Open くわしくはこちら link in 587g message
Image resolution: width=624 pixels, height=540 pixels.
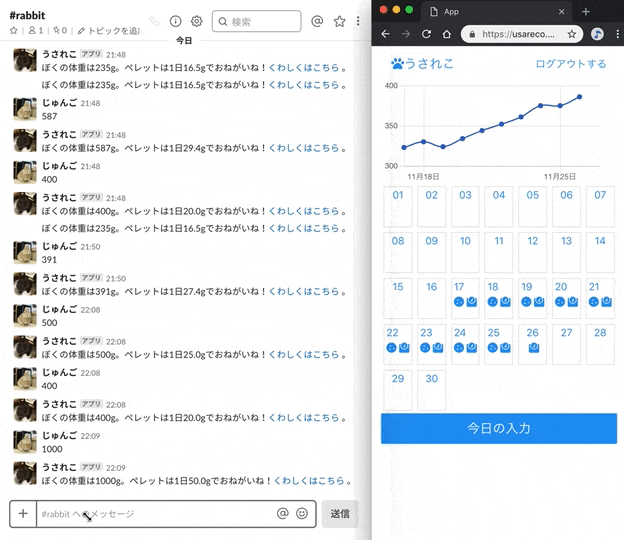click(304, 148)
